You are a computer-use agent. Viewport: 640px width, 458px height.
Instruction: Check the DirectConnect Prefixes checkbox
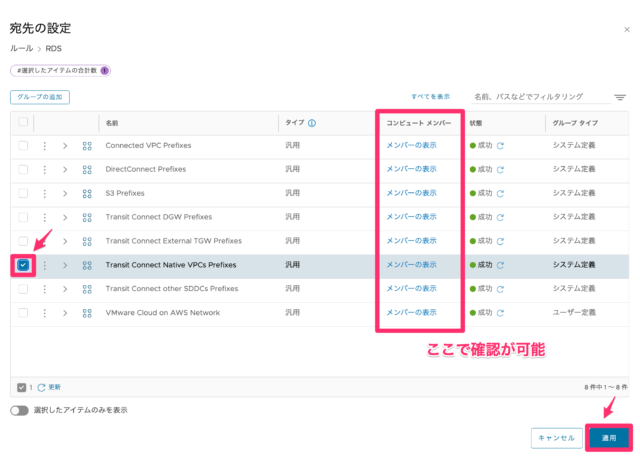click(23, 169)
